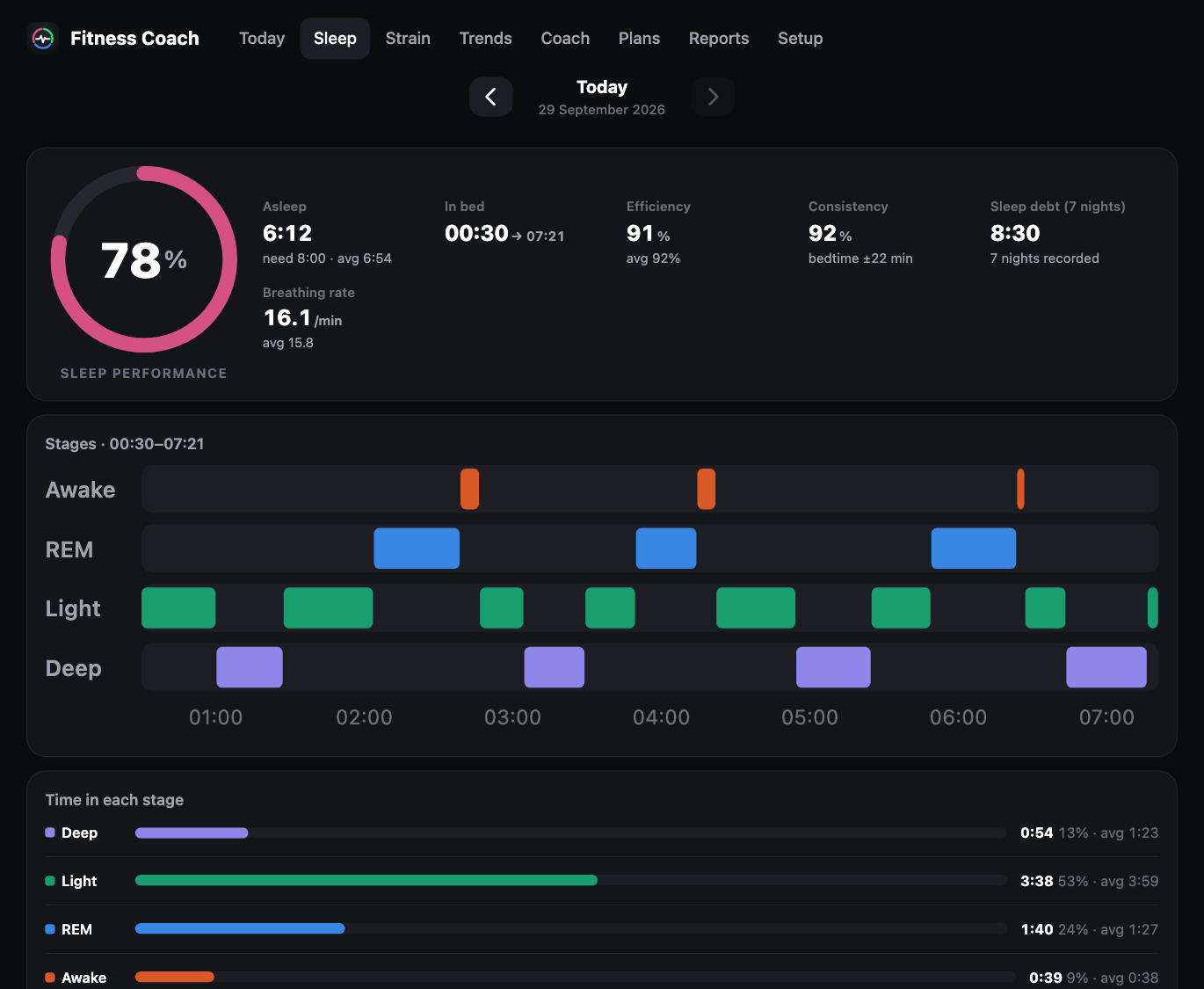Click the Light duration 3:38 value

pyautogui.click(x=1037, y=881)
